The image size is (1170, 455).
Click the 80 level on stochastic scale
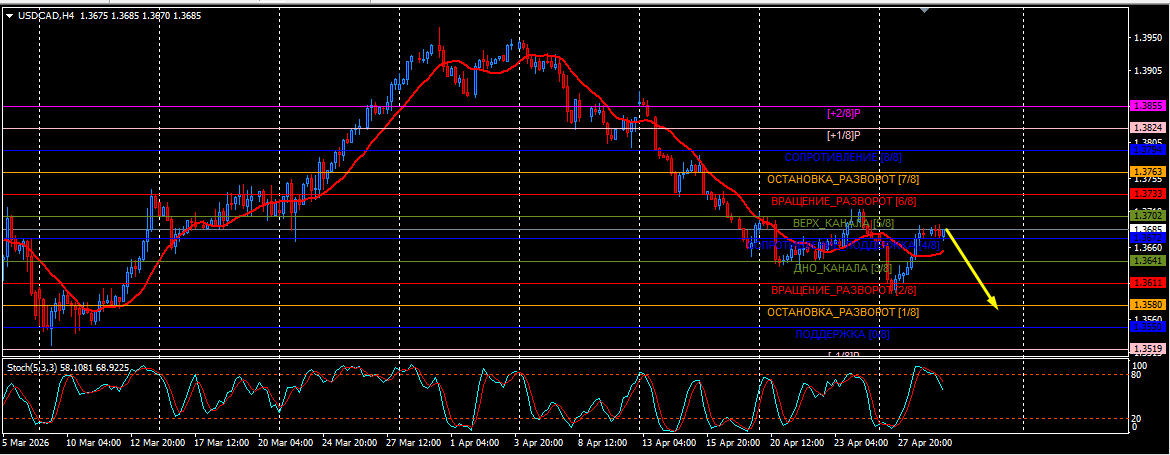click(x=1138, y=374)
